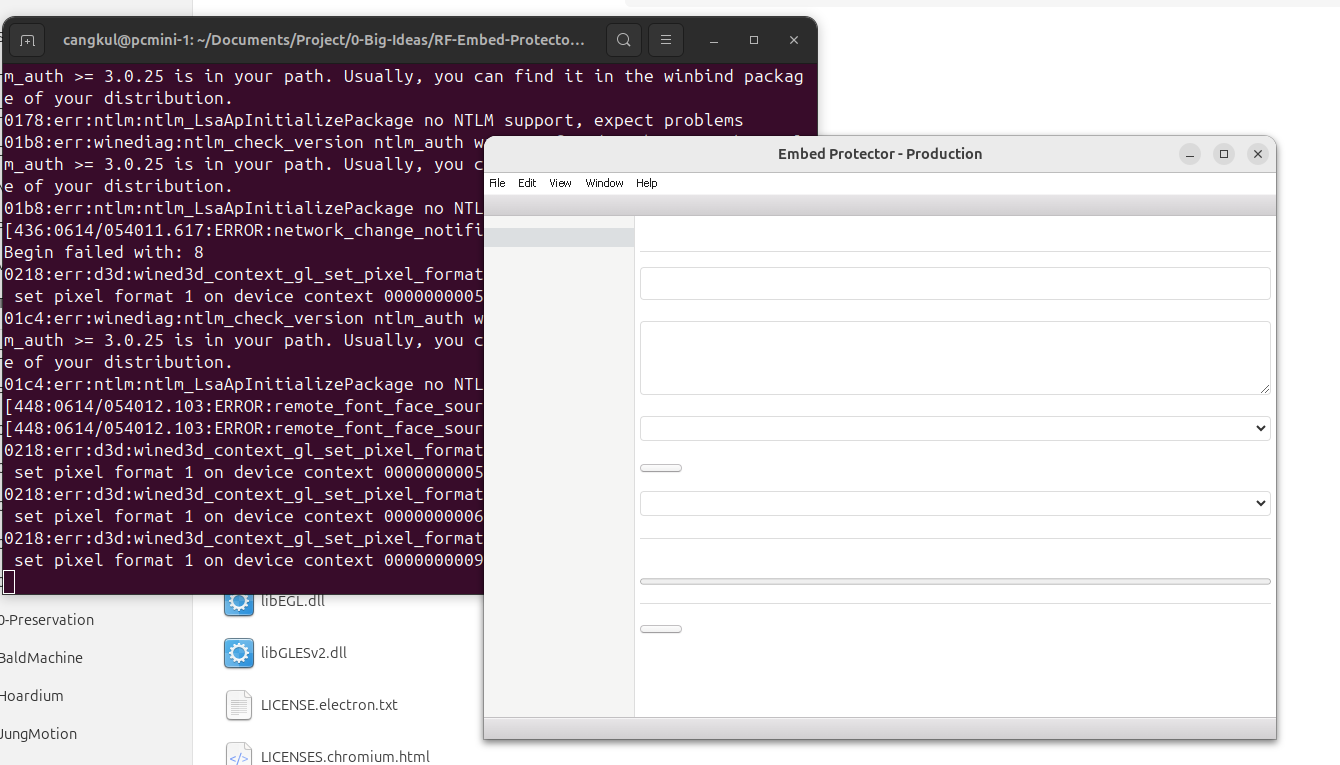This screenshot has height=765, width=1340.
Task: Select the LICENSE.electron.txt document icon
Action: pos(239,705)
